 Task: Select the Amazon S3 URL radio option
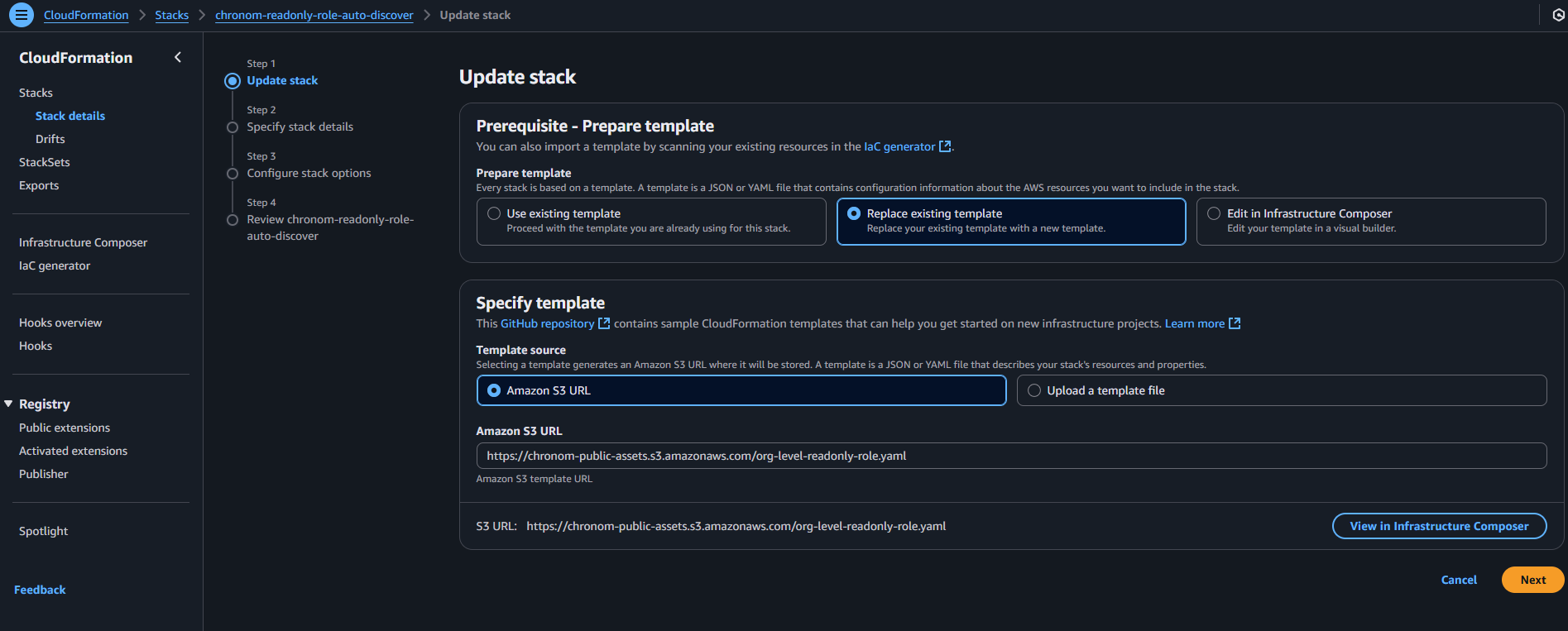494,390
